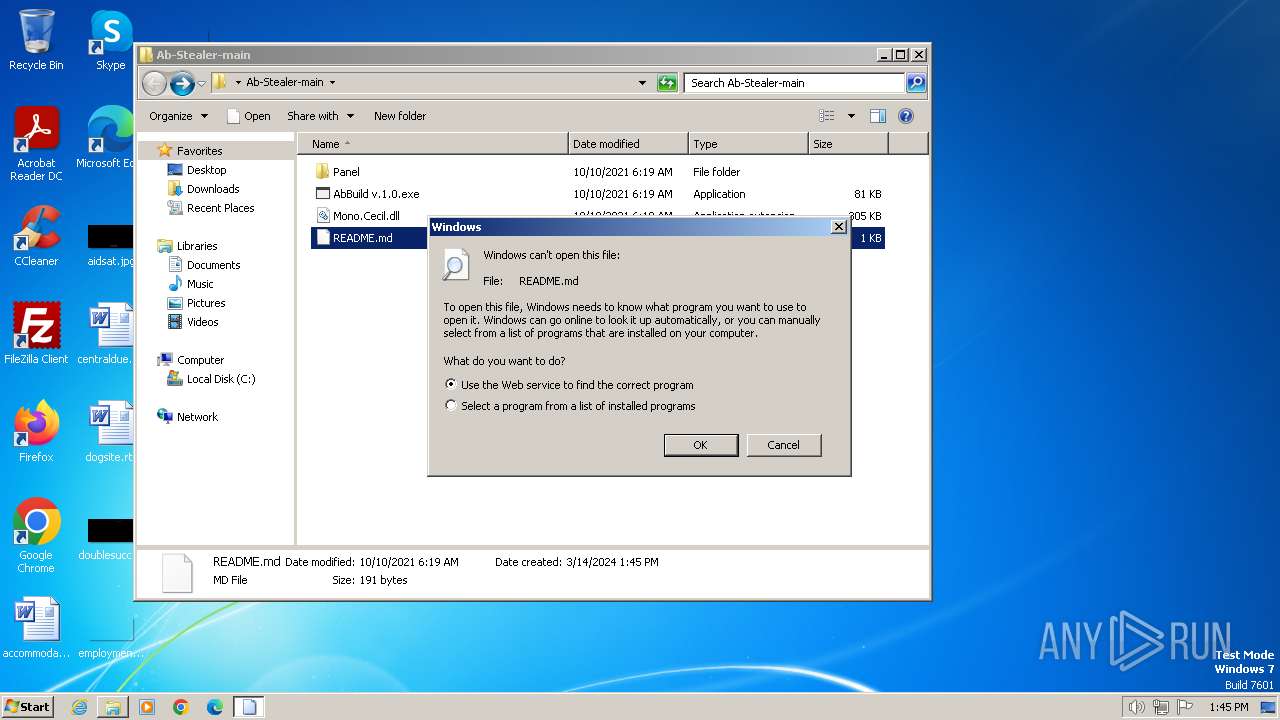Screen dimensions: 1280x720
Task: Open the accommoda Word document icon
Action: coord(36,628)
